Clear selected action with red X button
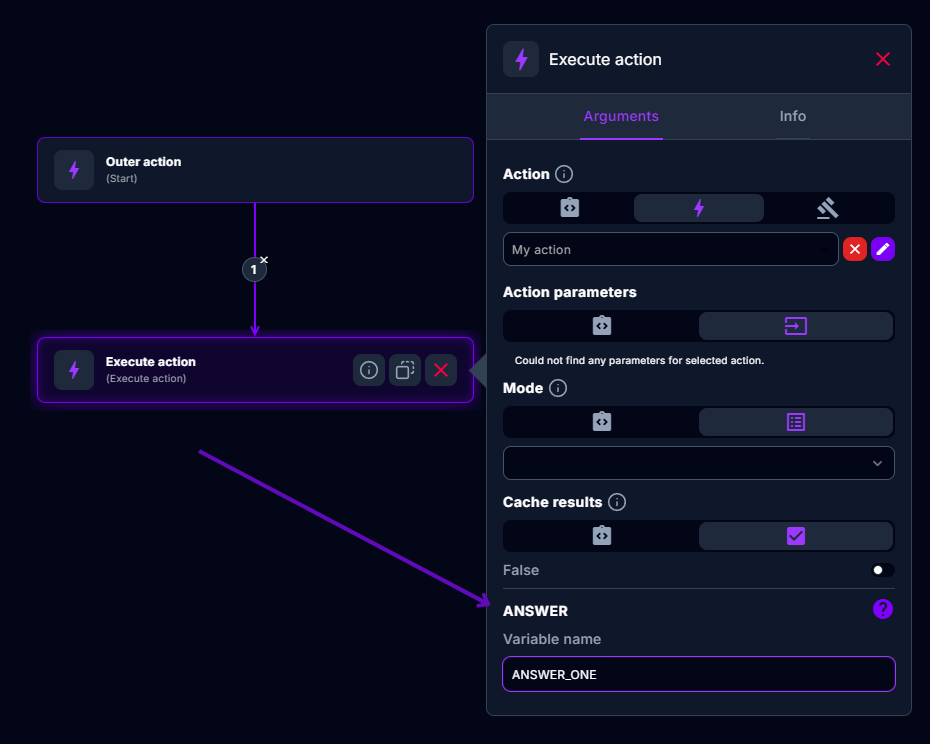 tap(855, 250)
